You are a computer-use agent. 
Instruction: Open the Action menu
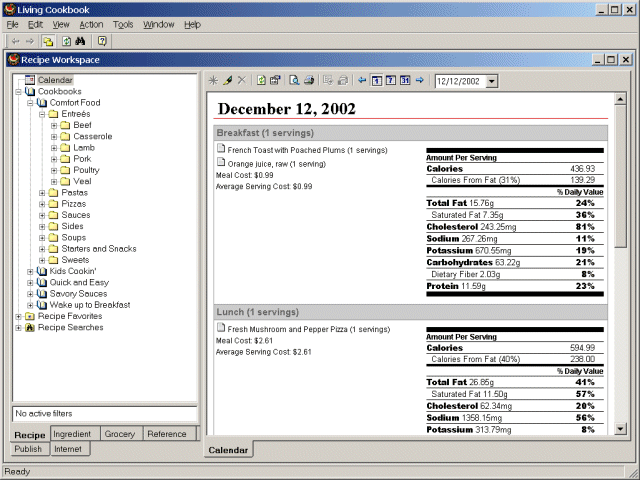pyautogui.click(x=91, y=24)
